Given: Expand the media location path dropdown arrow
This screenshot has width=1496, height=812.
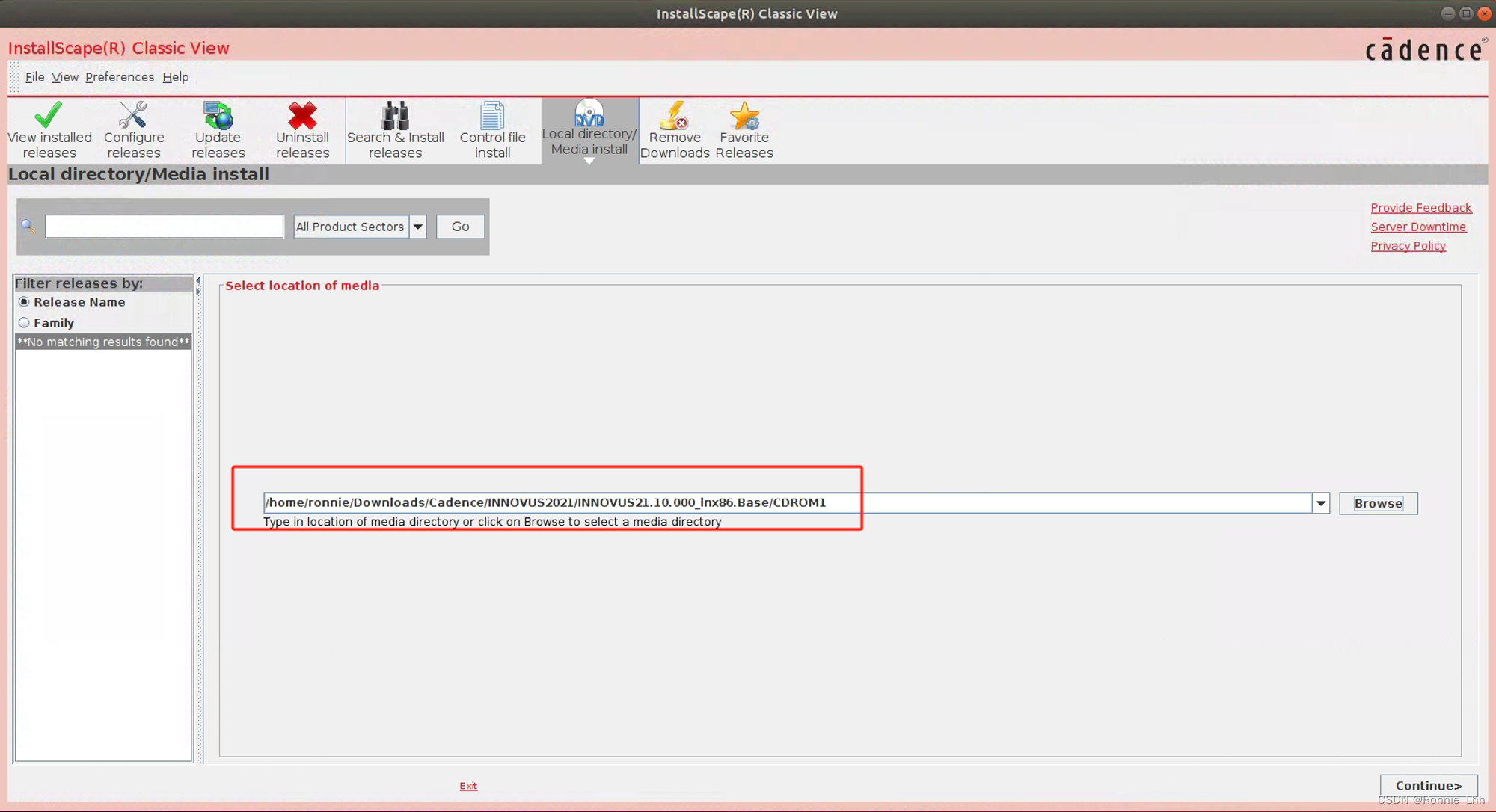Looking at the screenshot, I should (1321, 503).
